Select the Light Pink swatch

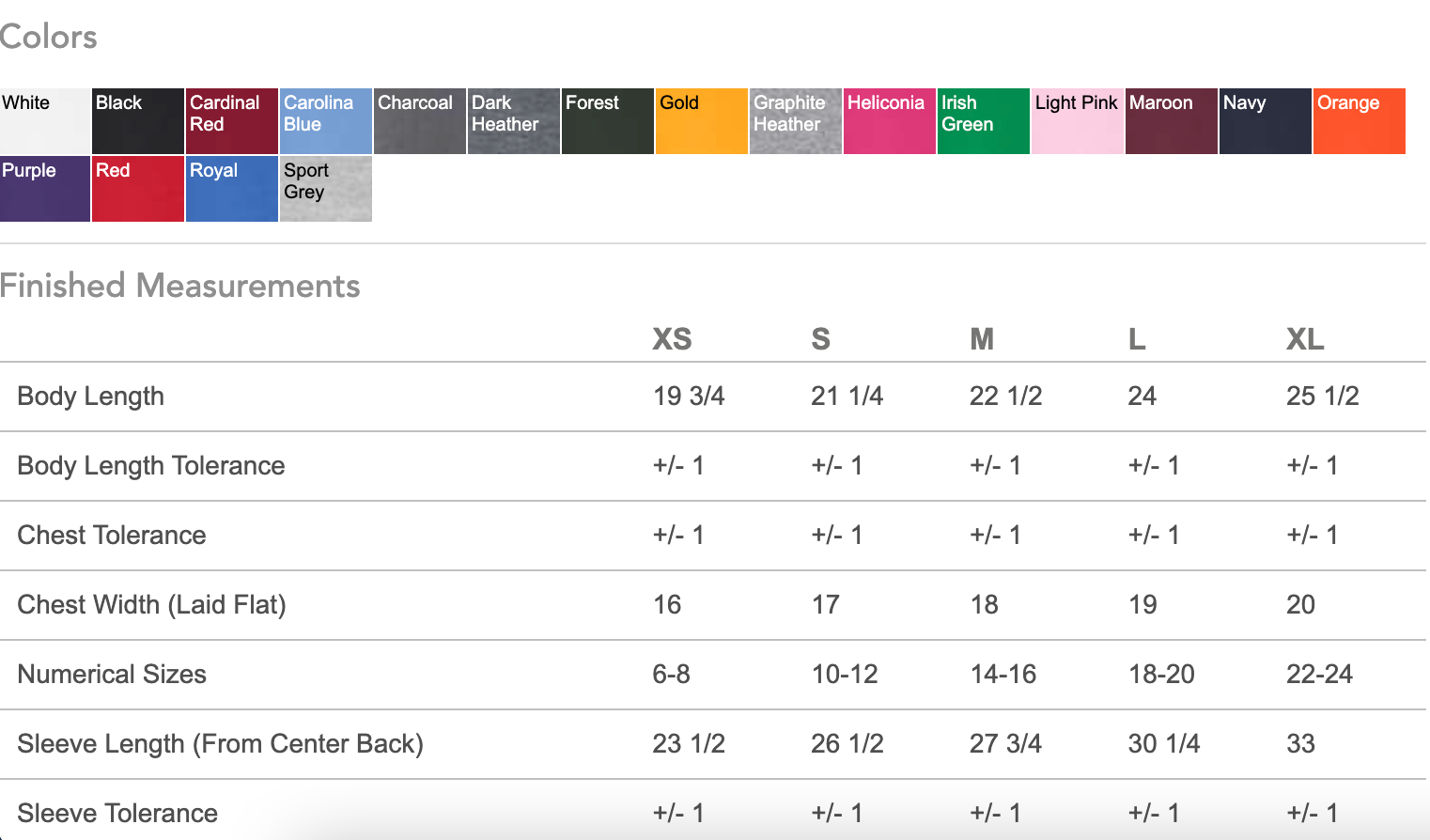click(1078, 121)
